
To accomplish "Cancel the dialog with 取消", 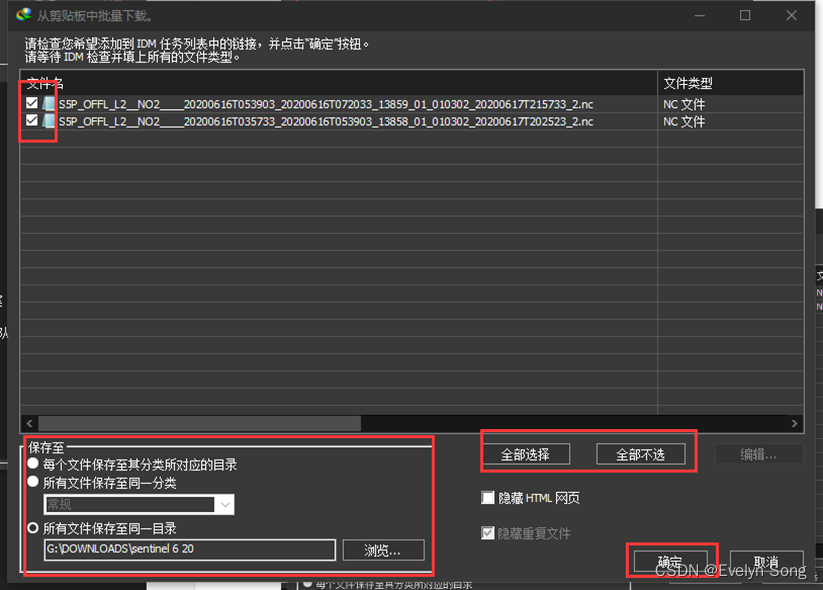I will tap(768, 560).
